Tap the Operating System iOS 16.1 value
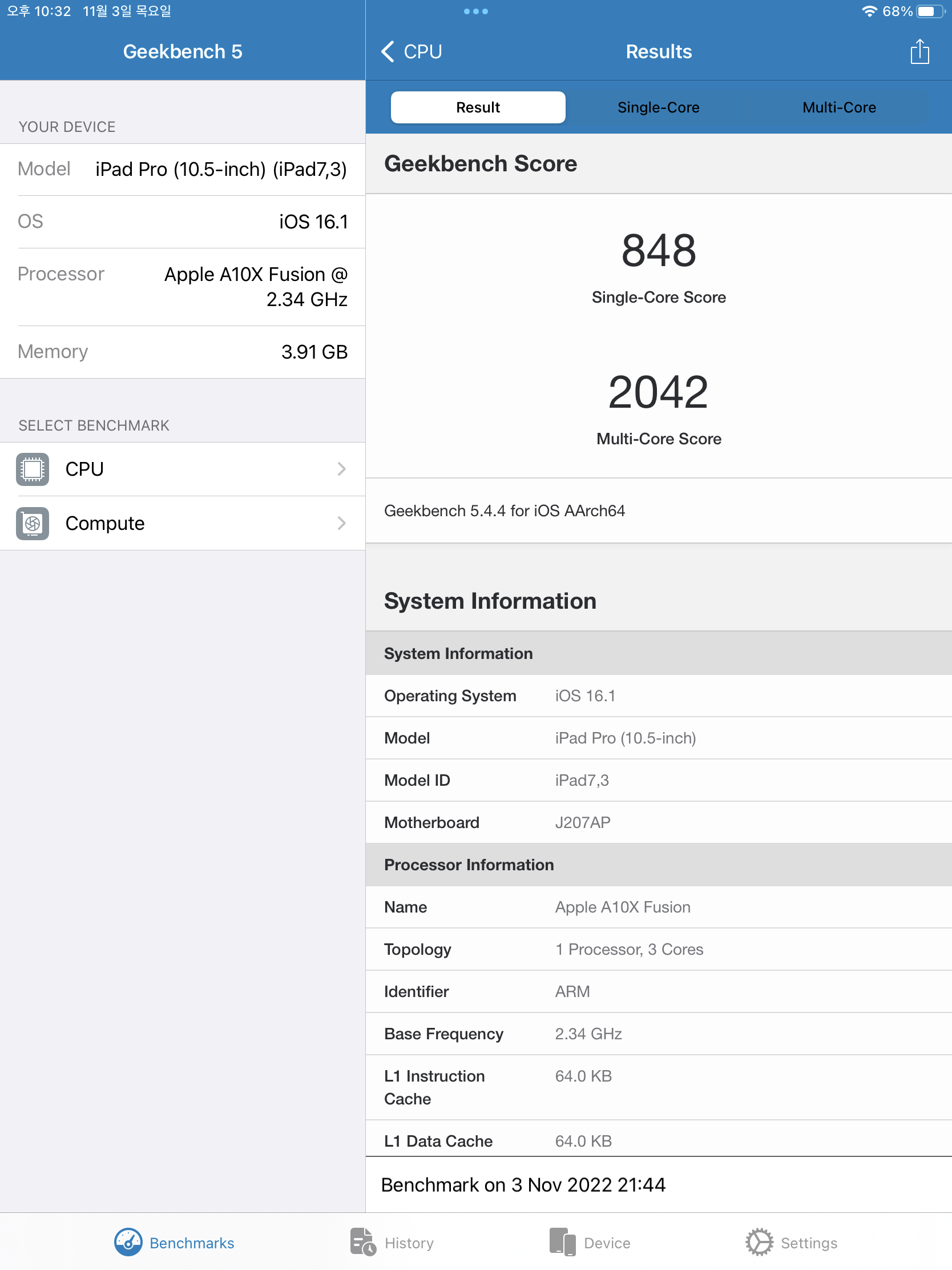Viewport: 952px width, 1270px height. pos(585,696)
